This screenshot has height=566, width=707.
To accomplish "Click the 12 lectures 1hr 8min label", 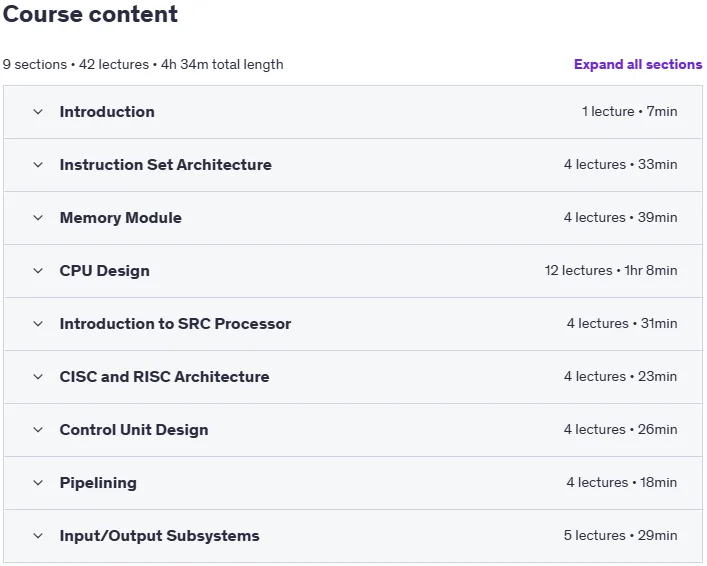I will [611, 271].
